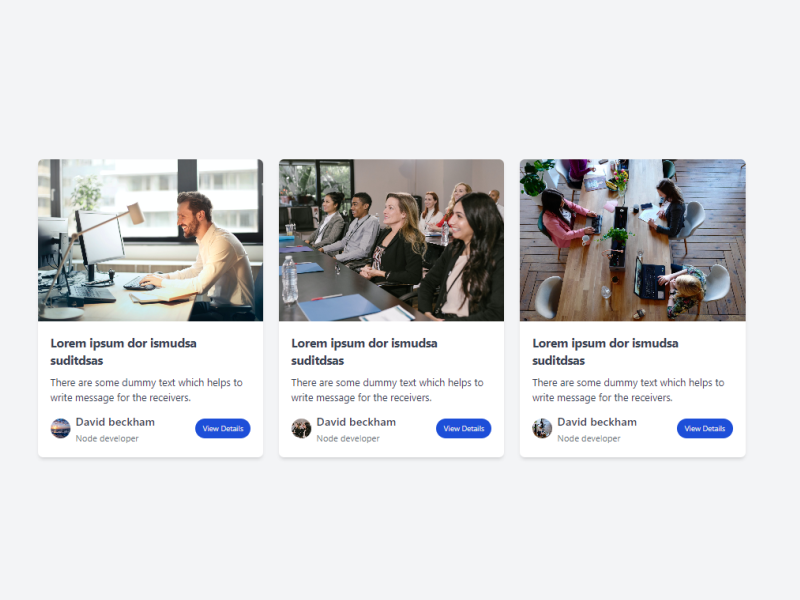The width and height of the screenshot is (800, 600).
Task: Open the meeting room audience photo
Action: (391, 240)
